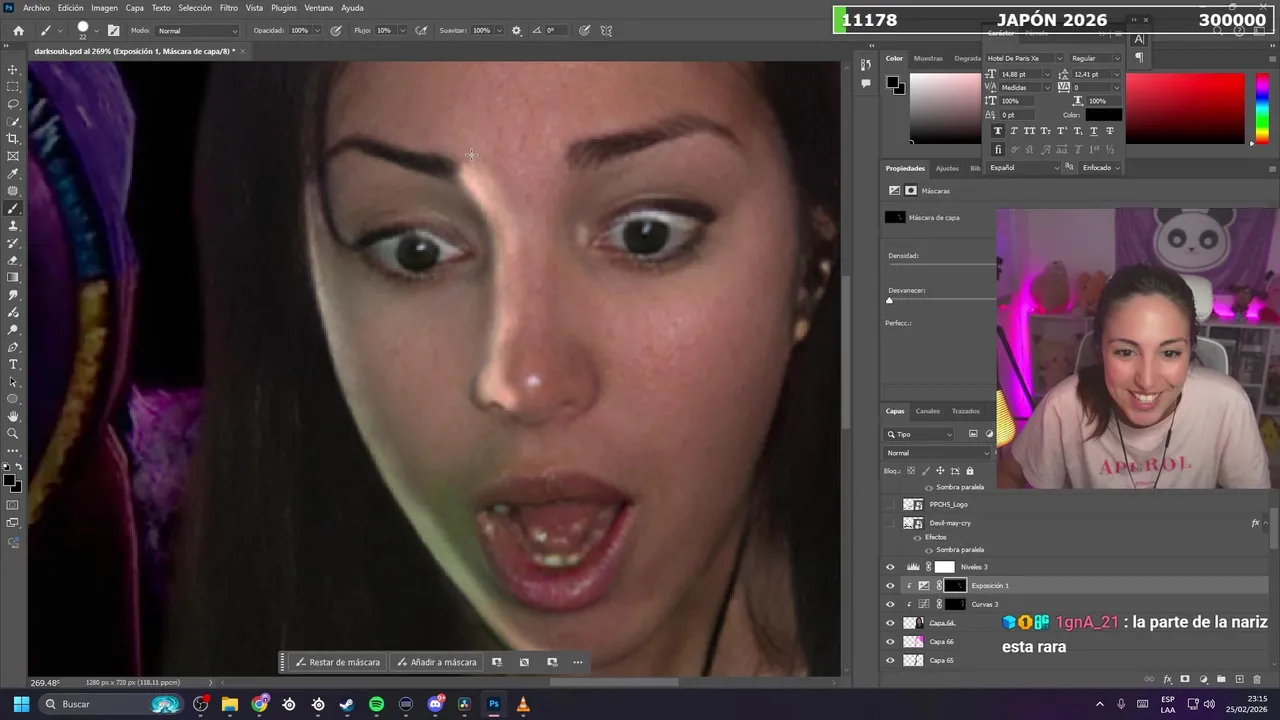The image size is (1280, 720).
Task: Hide the Capa 66 layer
Action: click(x=890, y=642)
